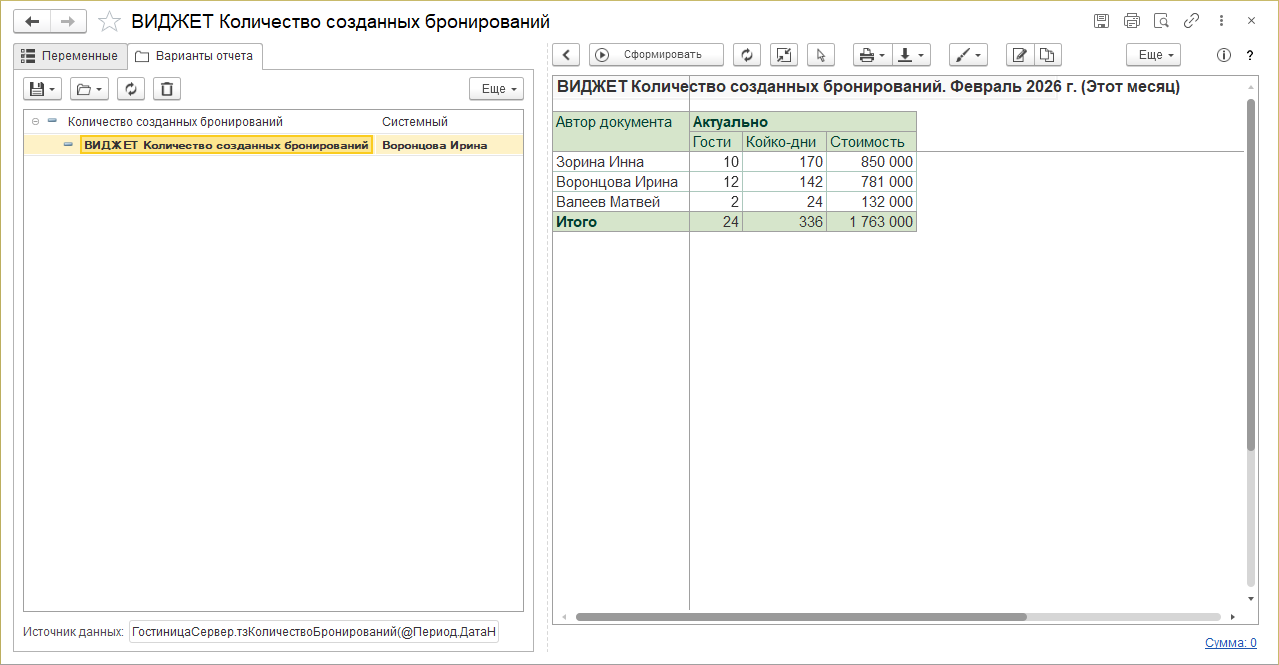Click the horizontal scrollbar of the report
The height and width of the screenshot is (665, 1279).
coord(800,617)
